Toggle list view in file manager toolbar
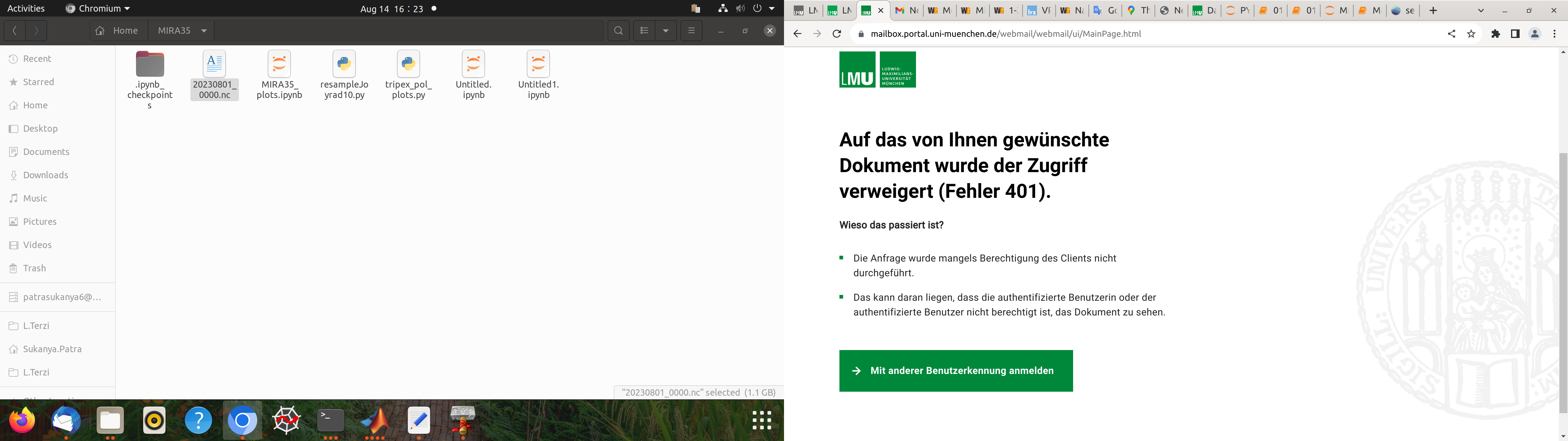Screen dimensions: 1568x441 [x=645, y=30]
